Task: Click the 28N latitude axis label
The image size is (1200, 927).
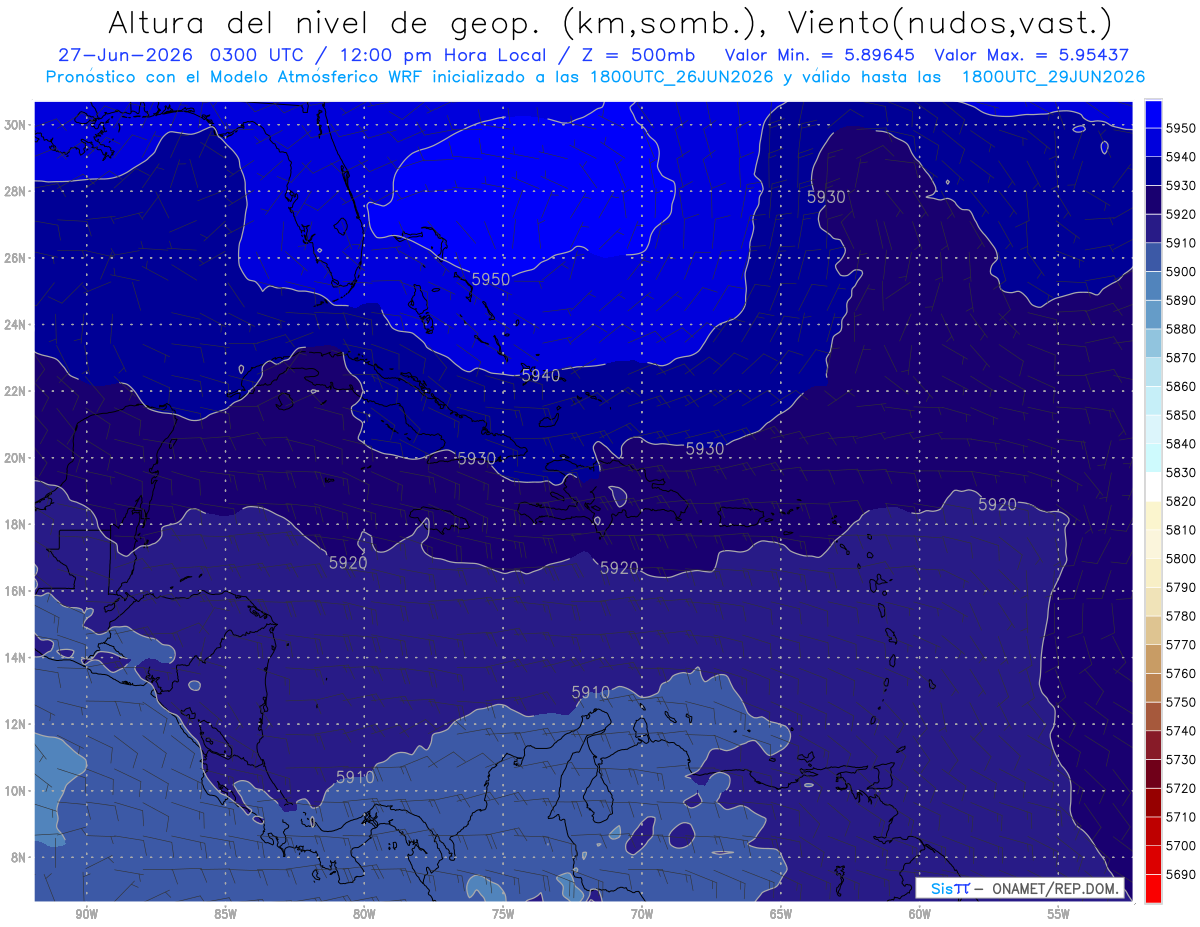Action: point(15,191)
